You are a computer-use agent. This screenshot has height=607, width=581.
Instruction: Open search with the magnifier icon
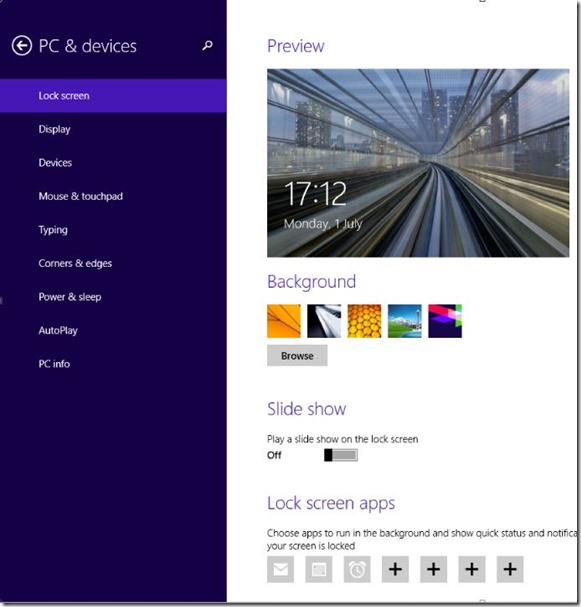[x=207, y=46]
